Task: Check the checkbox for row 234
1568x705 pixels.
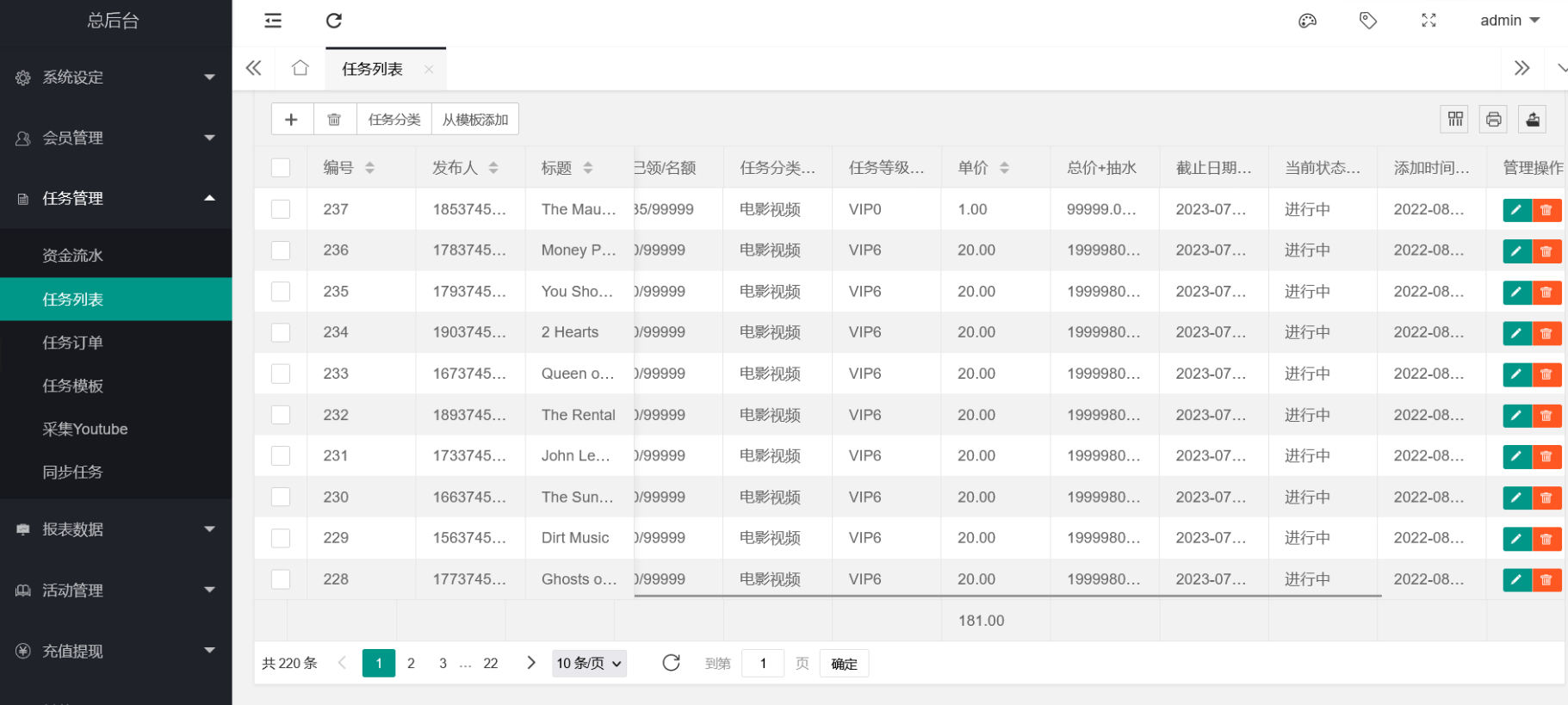Action: [x=281, y=332]
